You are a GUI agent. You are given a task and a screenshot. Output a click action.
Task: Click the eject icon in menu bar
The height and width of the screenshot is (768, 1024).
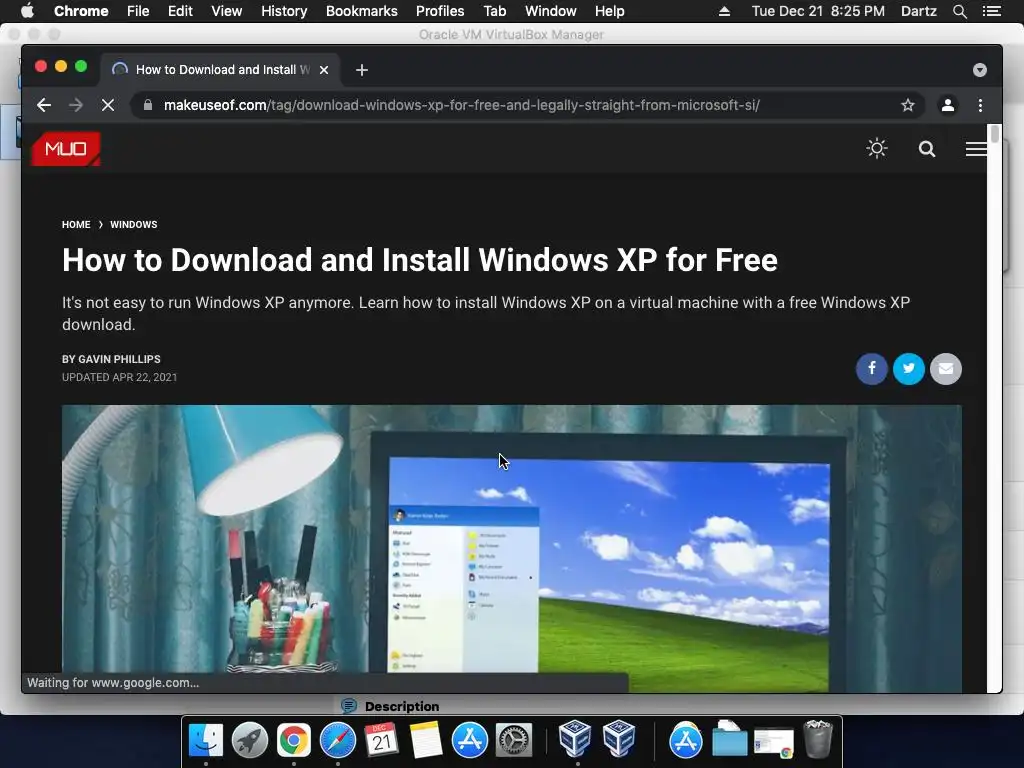coord(724,11)
